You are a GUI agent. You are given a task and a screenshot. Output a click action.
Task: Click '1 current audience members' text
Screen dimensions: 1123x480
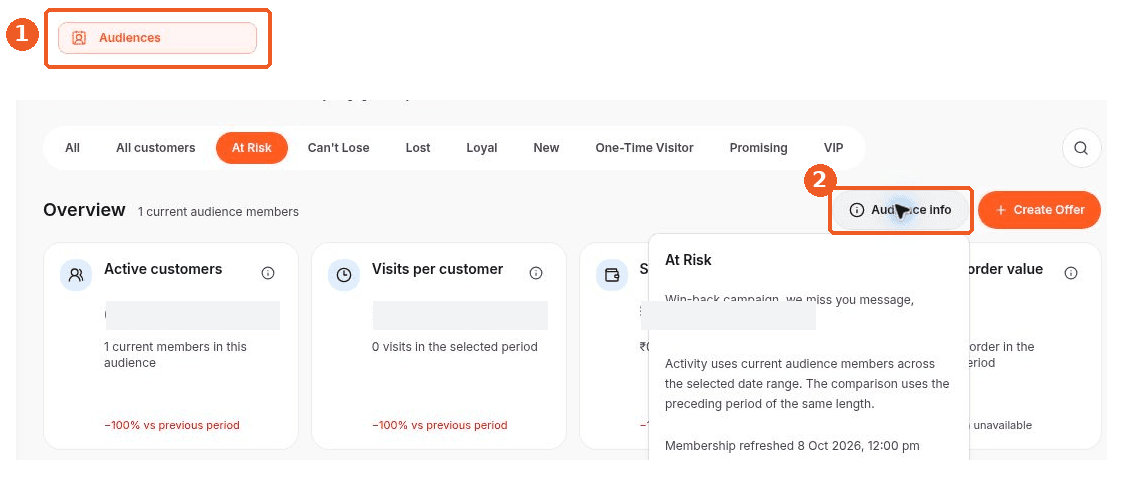point(218,212)
